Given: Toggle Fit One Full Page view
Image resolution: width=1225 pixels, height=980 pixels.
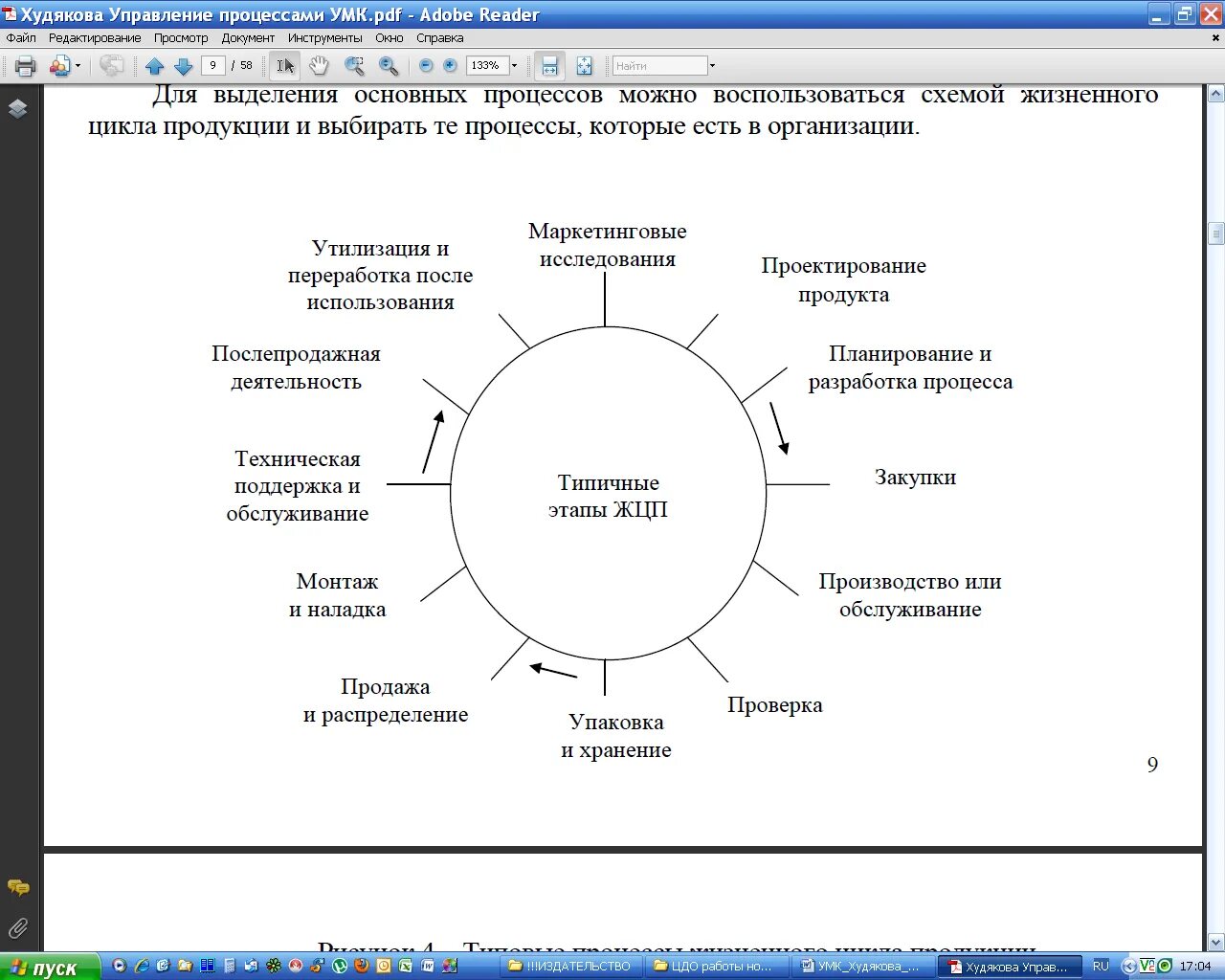Looking at the screenshot, I should 584,66.
